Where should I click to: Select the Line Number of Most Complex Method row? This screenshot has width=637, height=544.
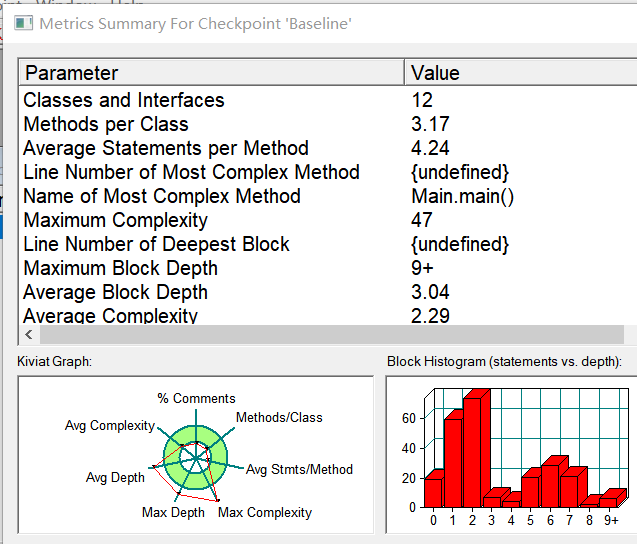click(328, 172)
